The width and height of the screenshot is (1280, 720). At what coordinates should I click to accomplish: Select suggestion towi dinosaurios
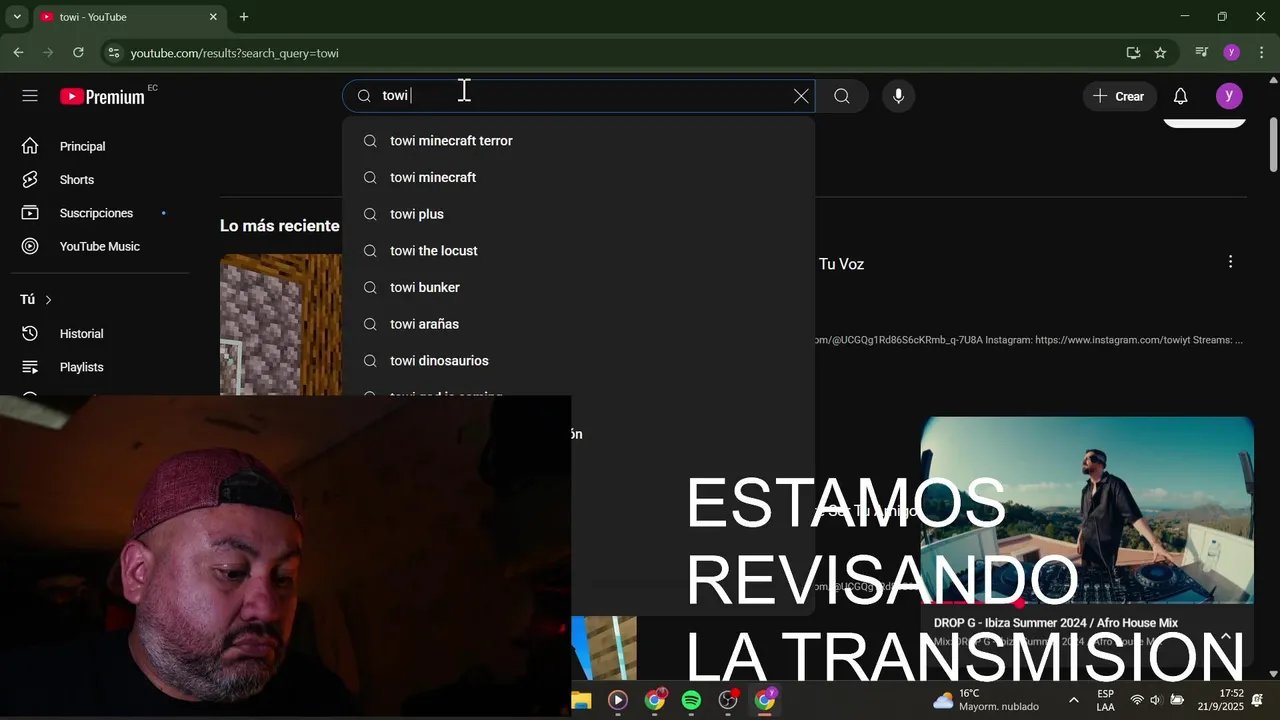click(578, 361)
